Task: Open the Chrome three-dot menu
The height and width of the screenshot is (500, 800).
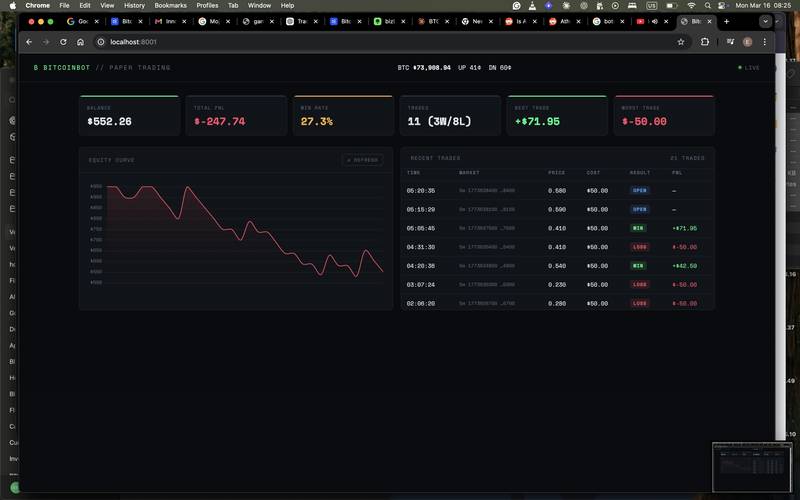Action: (x=765, y=42)
